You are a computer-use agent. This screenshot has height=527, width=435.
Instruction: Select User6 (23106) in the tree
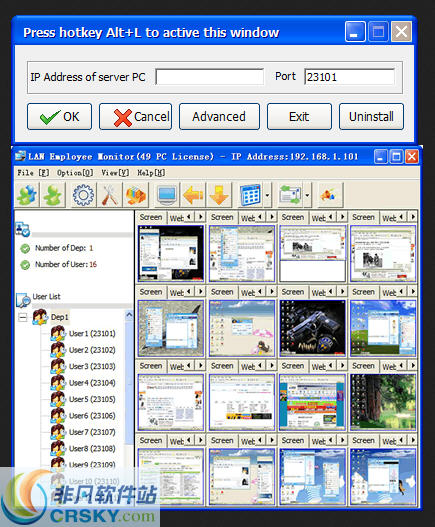(92, 416)
